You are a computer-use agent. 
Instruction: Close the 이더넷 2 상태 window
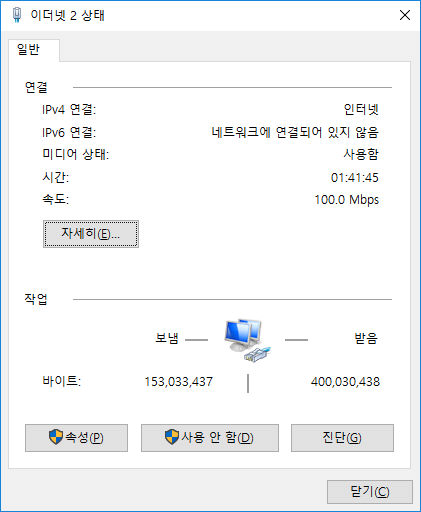coord(405,15)
